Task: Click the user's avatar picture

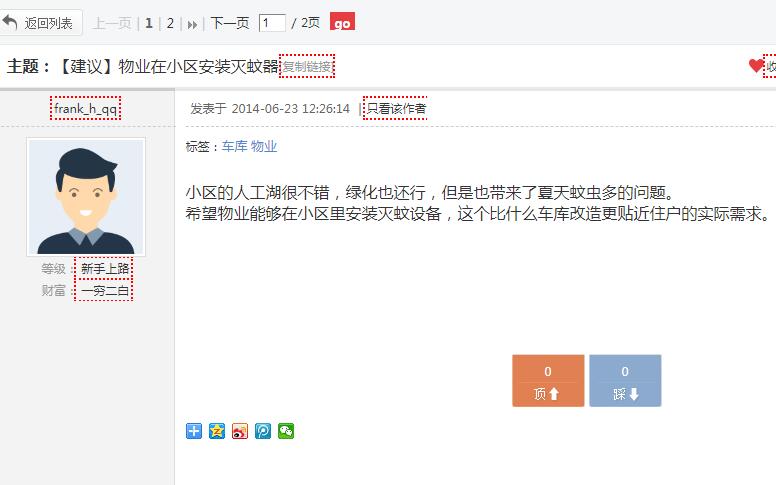Action: [x=86, y=197]
